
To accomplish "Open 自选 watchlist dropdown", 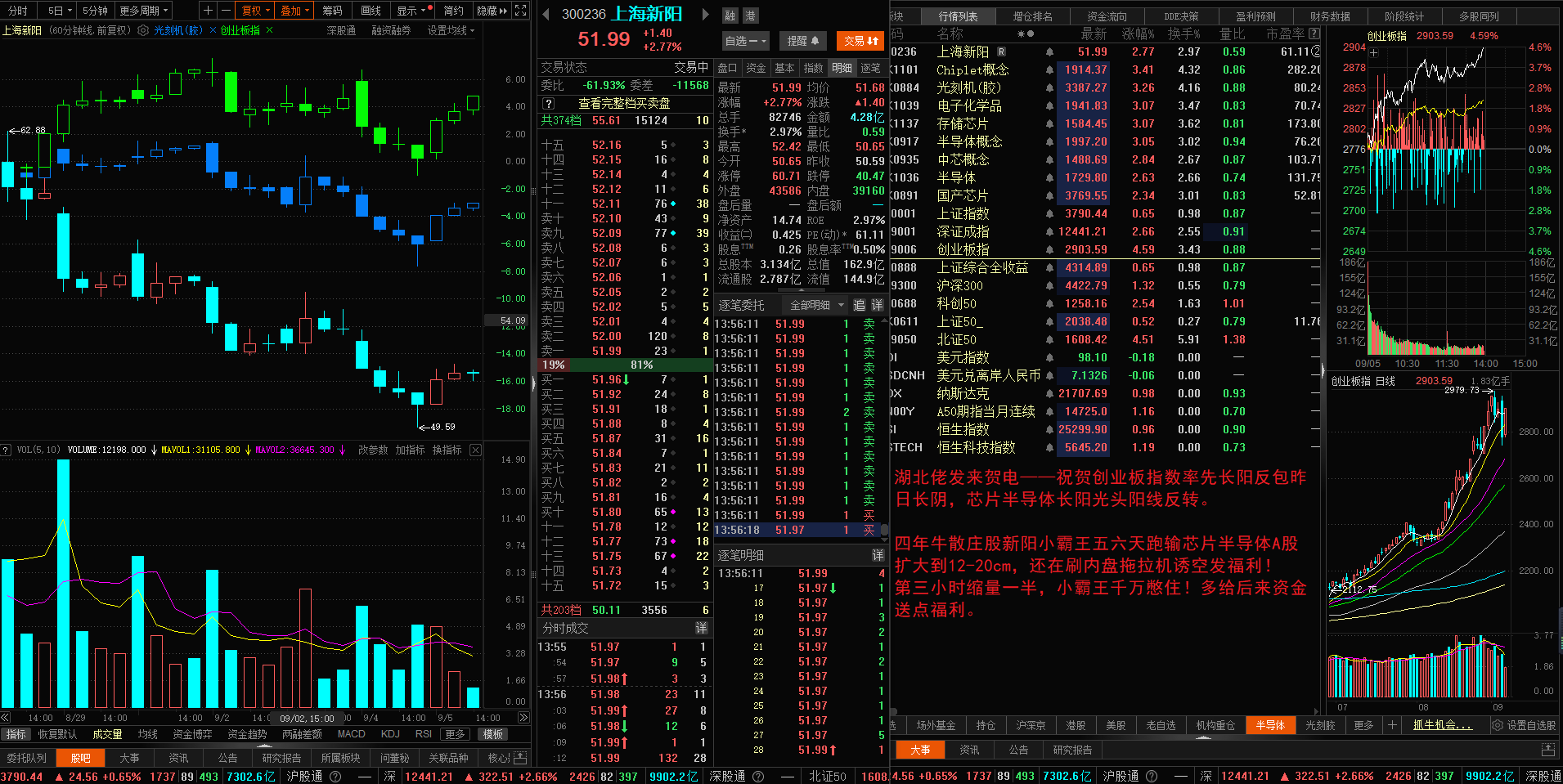I will [745, 41].
